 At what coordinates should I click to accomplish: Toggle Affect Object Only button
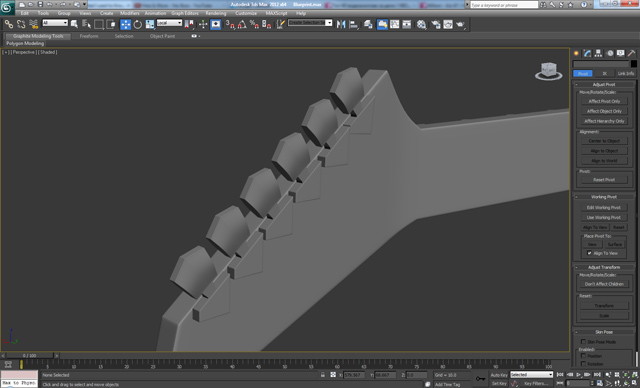(x=604, y=111)
